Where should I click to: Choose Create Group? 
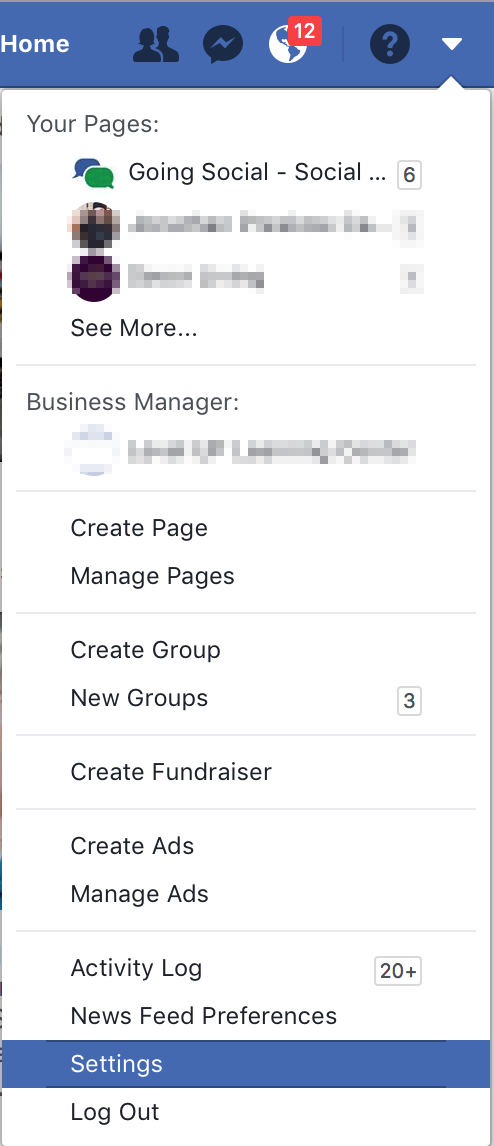pyautogui.click(x=246, y=650)
